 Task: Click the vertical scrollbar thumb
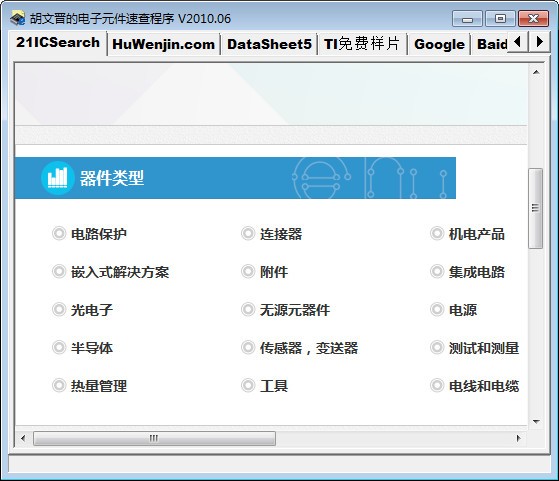coord(535,208)
